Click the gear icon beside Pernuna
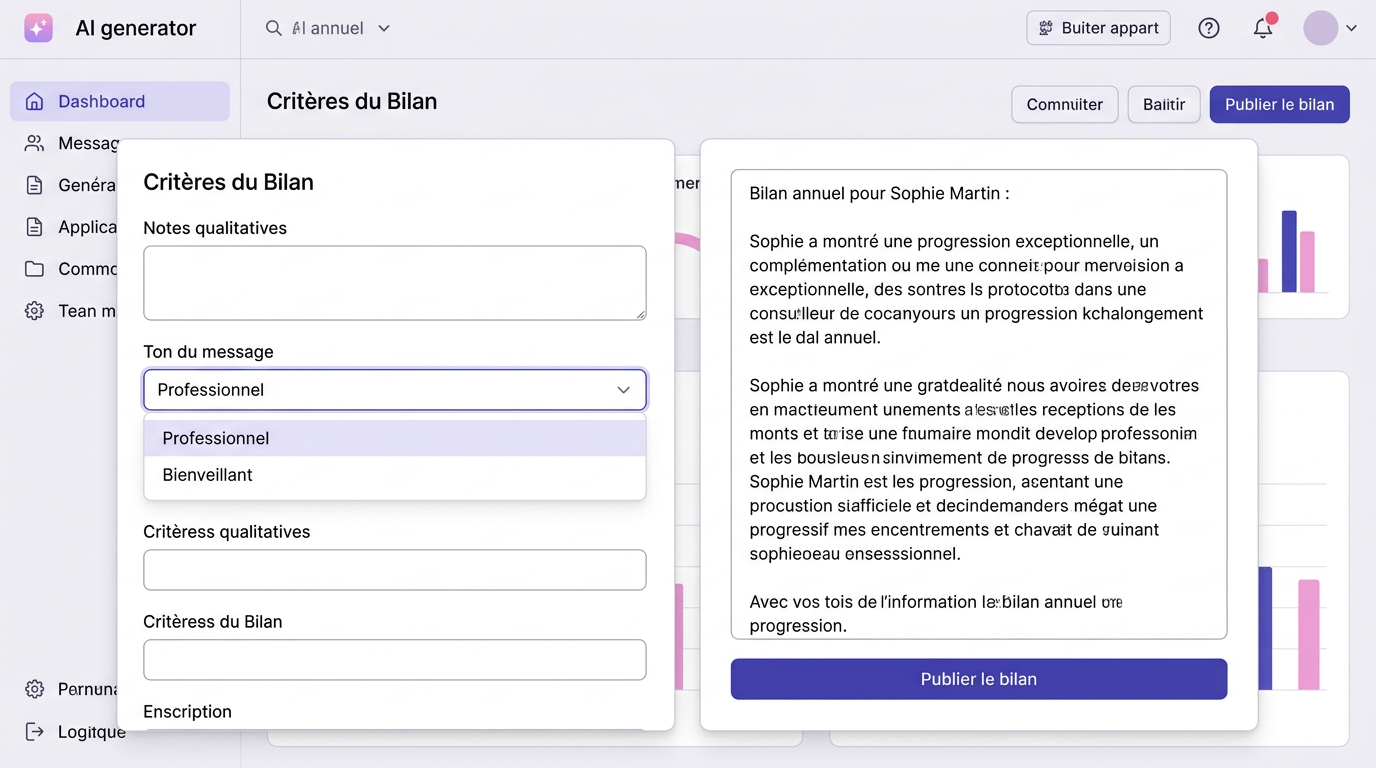Image resolution: width=1376 pixels, height=768 pixels. [x=35, y=689]
